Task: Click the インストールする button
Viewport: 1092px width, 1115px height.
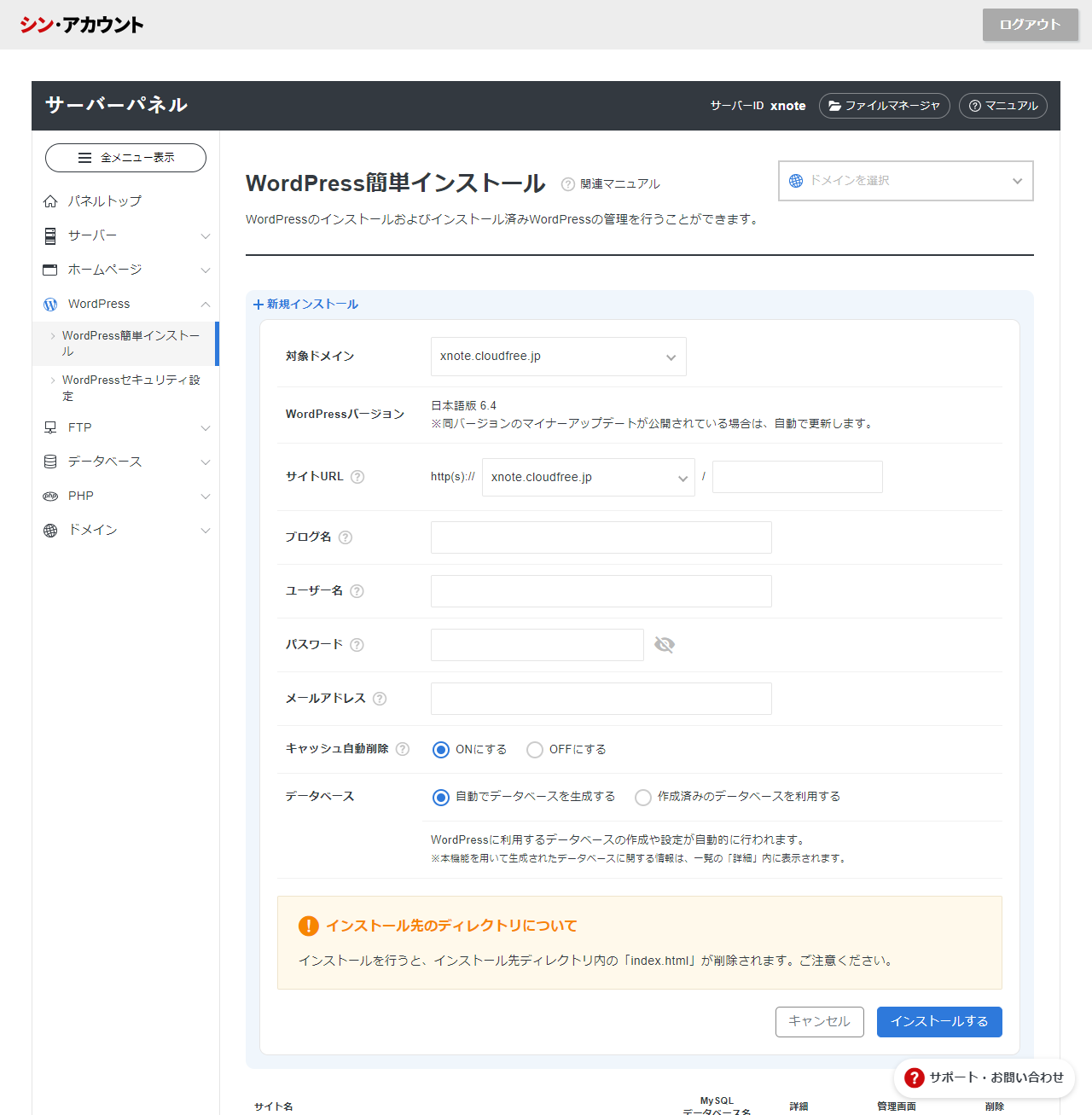Action: 939,1022
